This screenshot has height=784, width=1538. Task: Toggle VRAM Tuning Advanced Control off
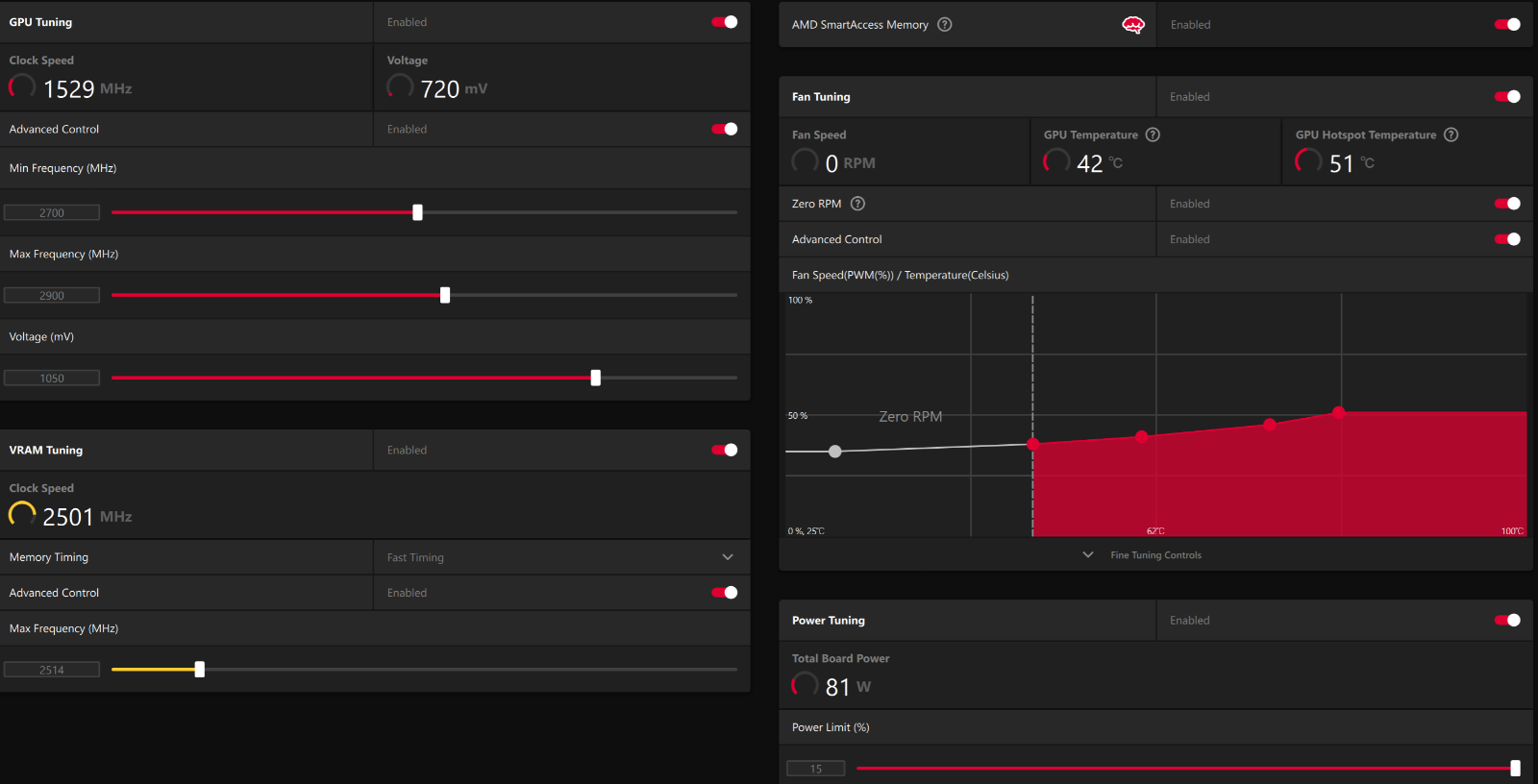725,593
